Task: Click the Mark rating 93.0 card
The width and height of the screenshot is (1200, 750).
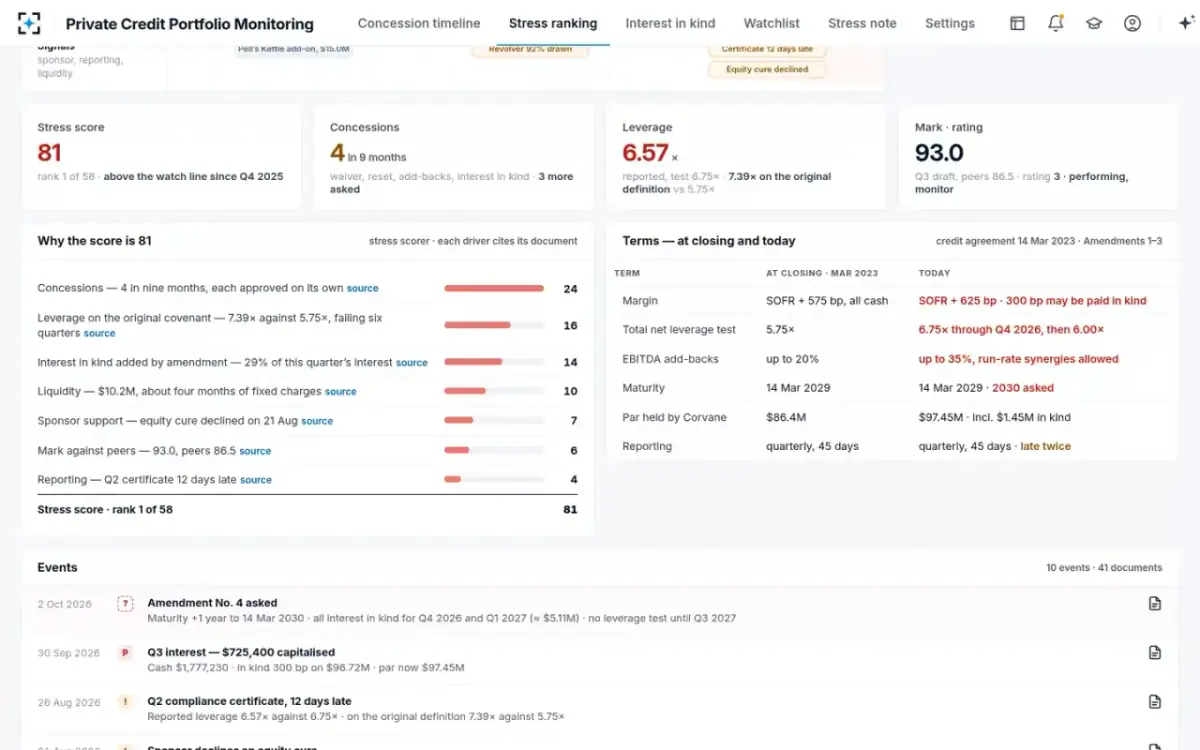Action: [1038, 157]
